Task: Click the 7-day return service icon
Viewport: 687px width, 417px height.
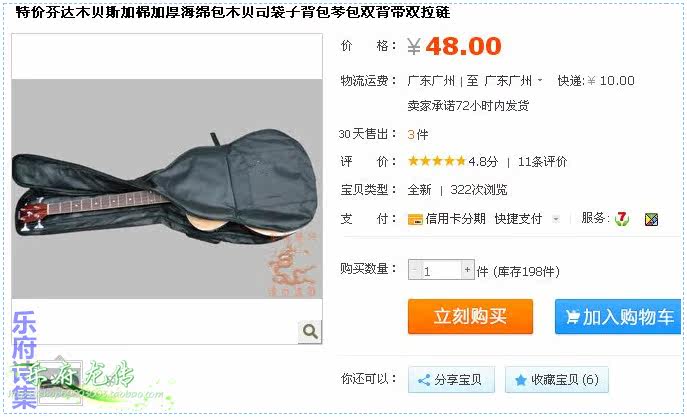Action: [x=622, y=219]
